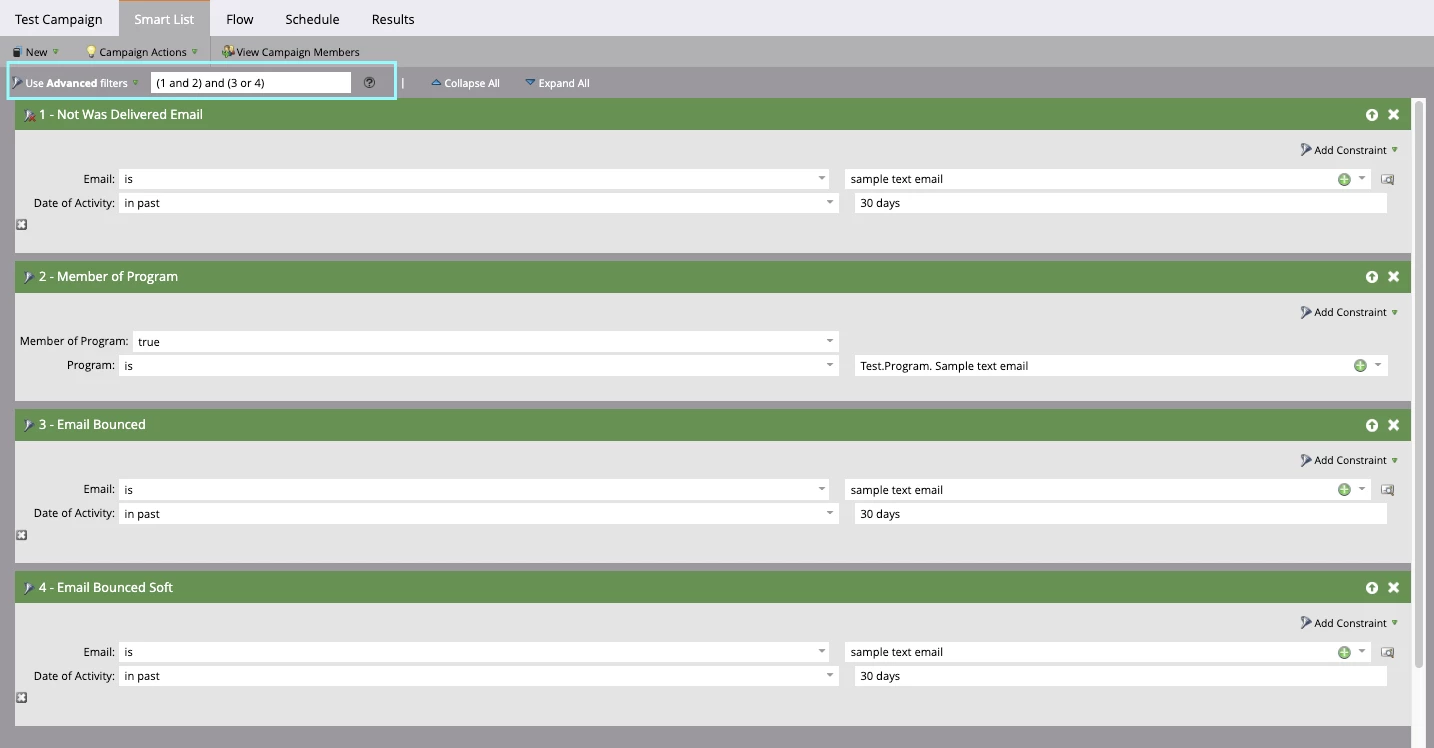
Task: Open the Campaign Actions menu
Action: tap(142, 52)
